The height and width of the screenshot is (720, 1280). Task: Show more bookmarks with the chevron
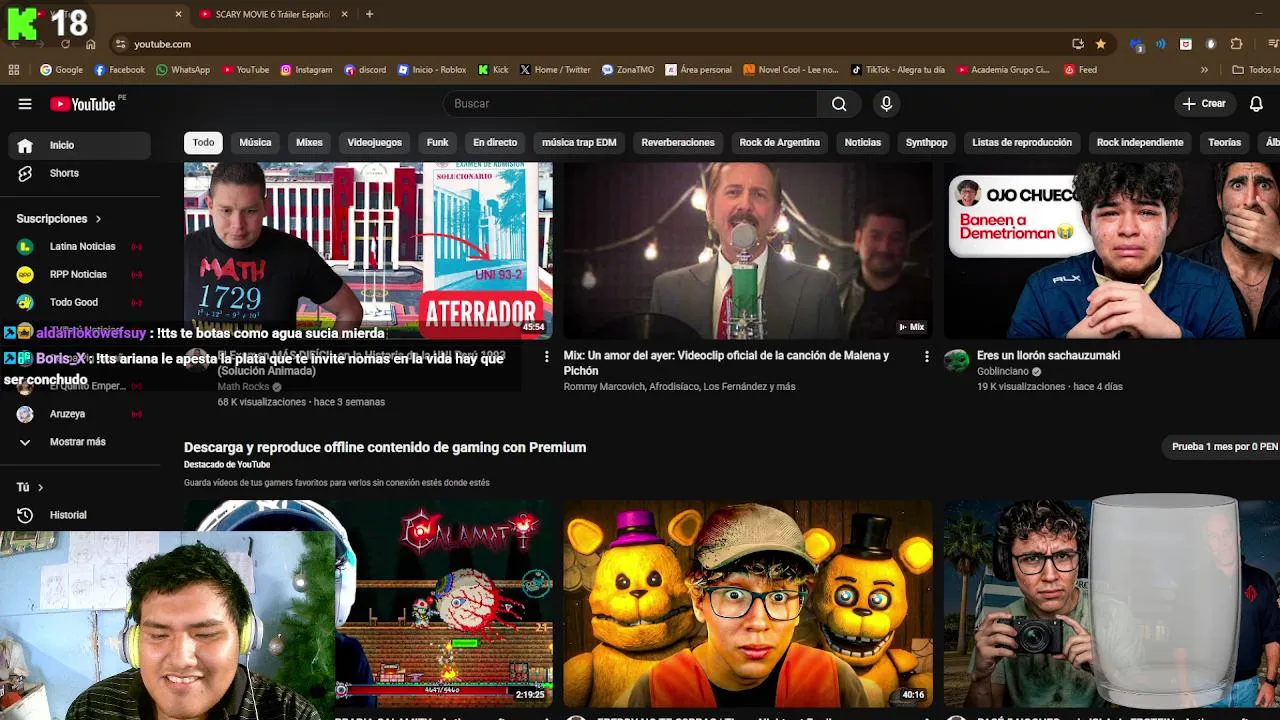click(1204, 70)
